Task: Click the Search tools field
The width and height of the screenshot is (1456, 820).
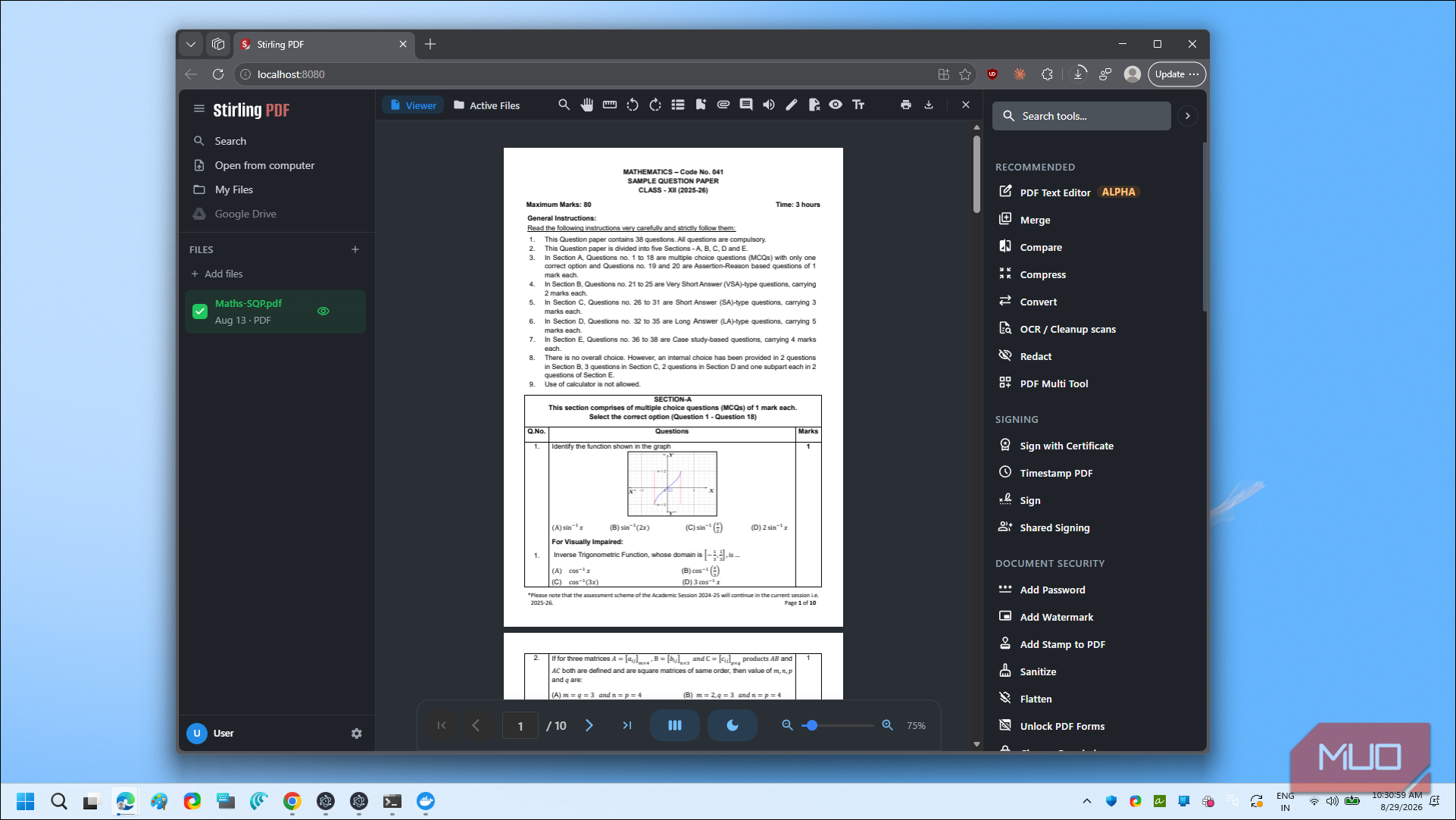Action: coord(1082,116)
